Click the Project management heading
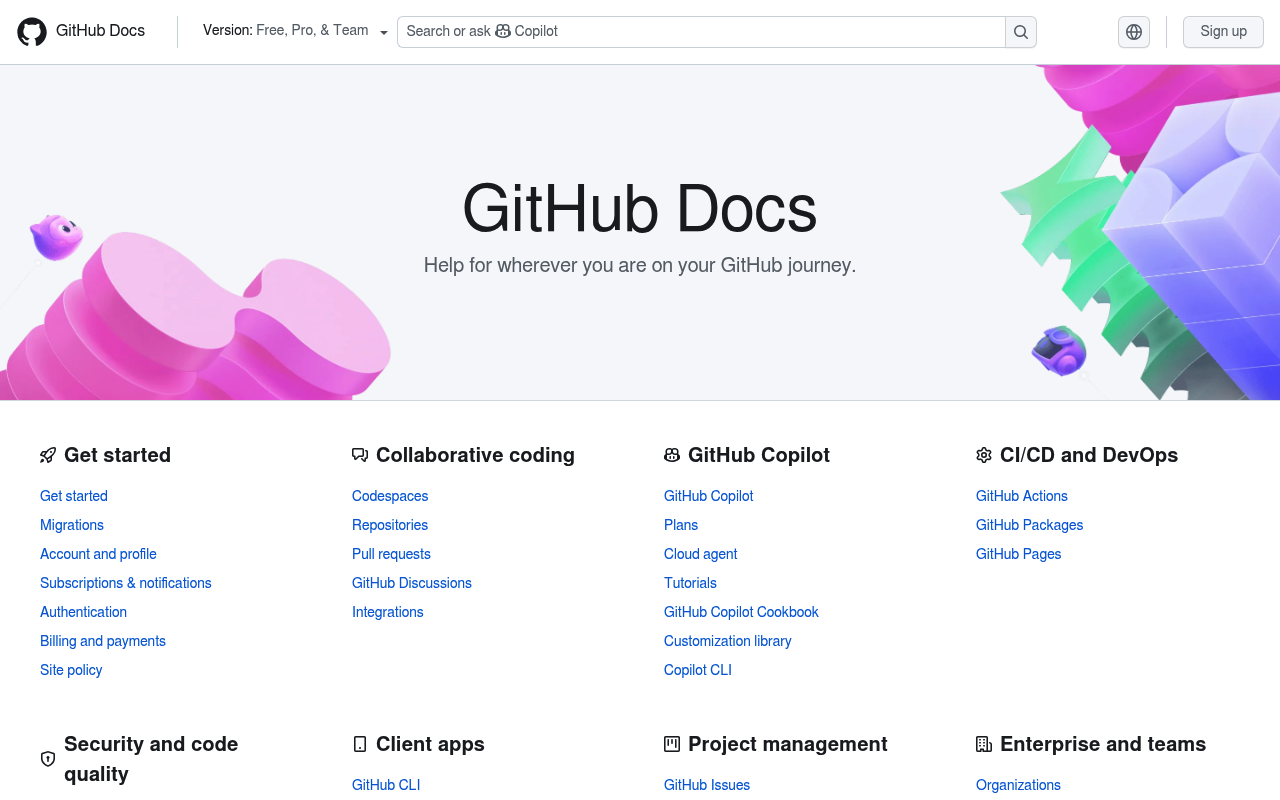1280x800 pixels. tap(788, 744)
